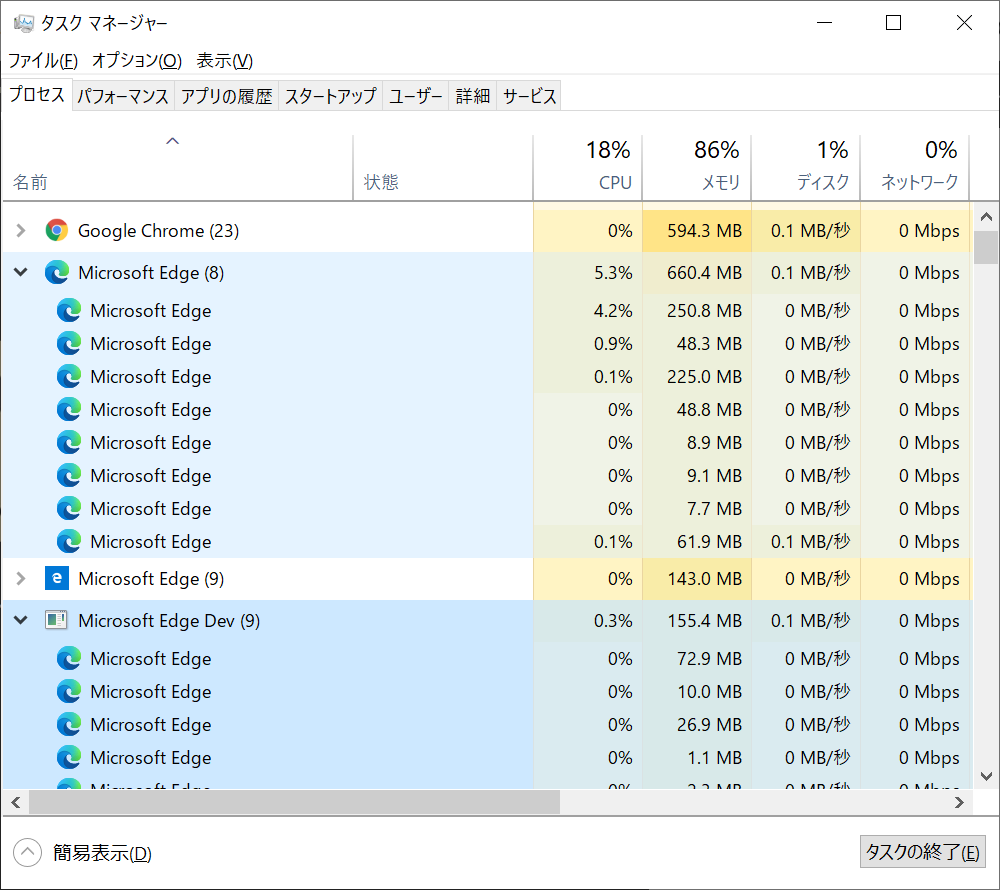Image resolution: width=1000 pixels, height=890 pixels.
Task: Switch to the 詳細 tab
Action: click(473, 96)
